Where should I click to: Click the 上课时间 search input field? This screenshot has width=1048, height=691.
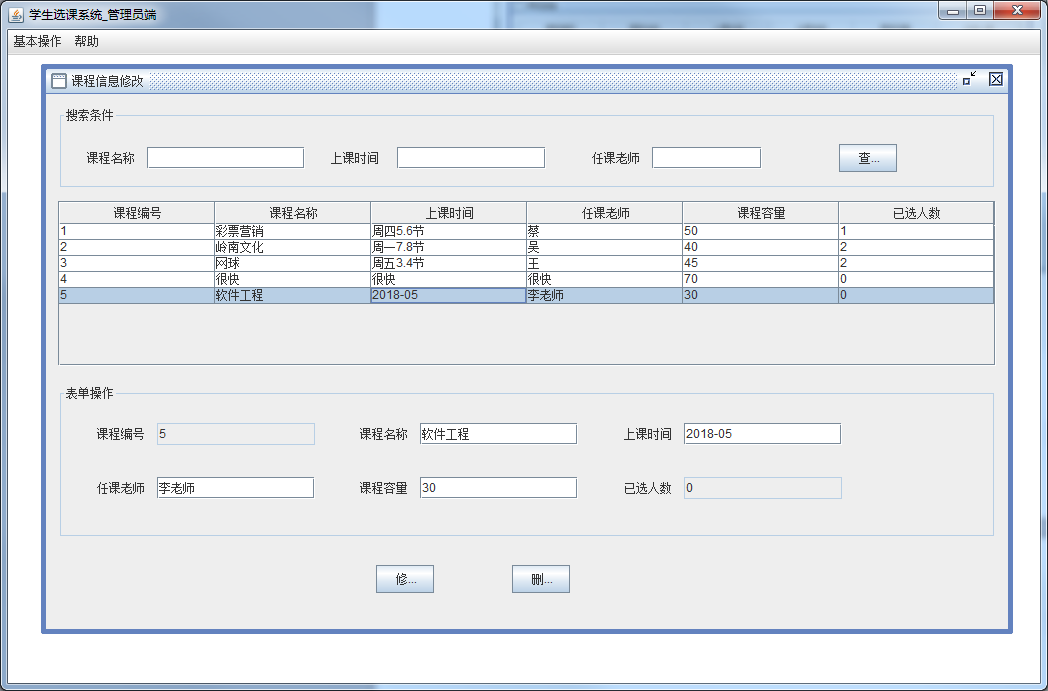tap(470, 157)
